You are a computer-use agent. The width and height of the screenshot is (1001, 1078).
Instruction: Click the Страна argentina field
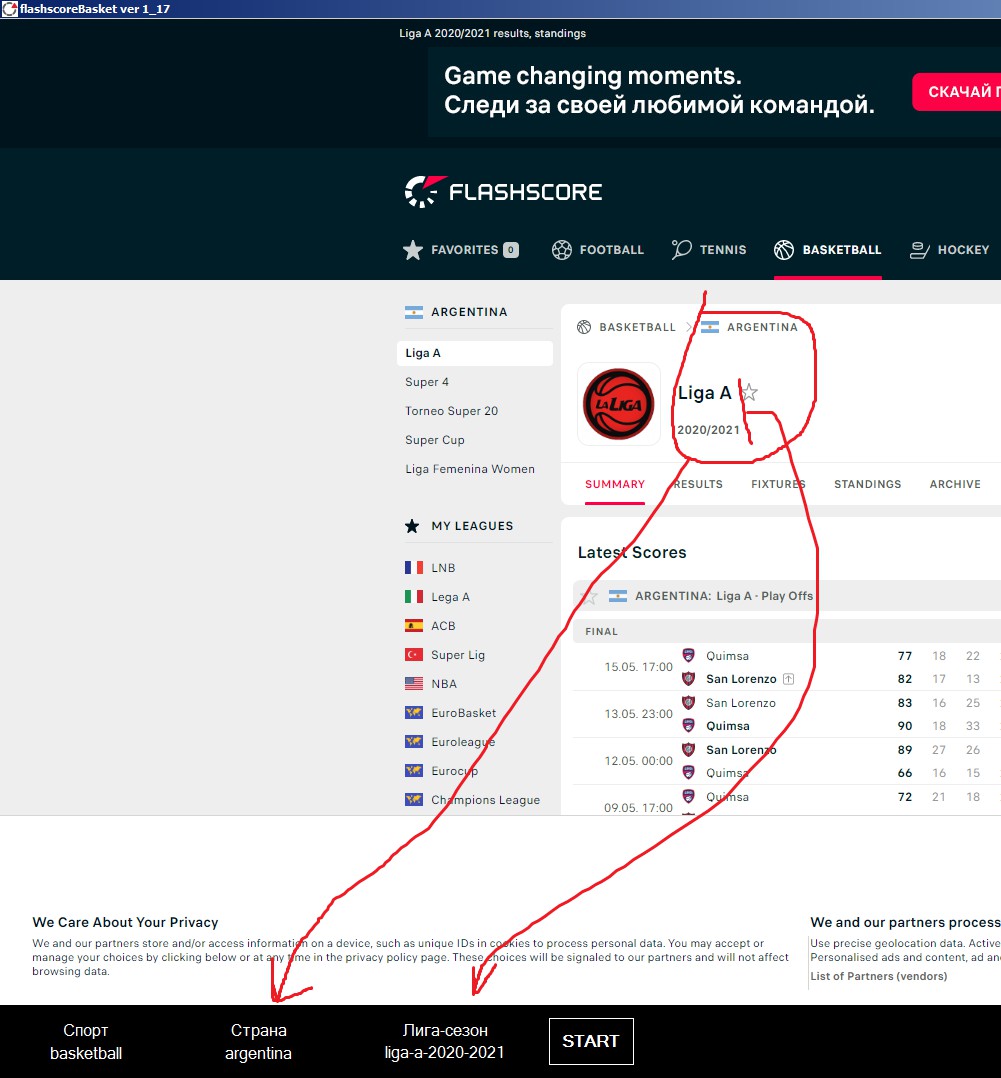click(x=258, y=1042)
